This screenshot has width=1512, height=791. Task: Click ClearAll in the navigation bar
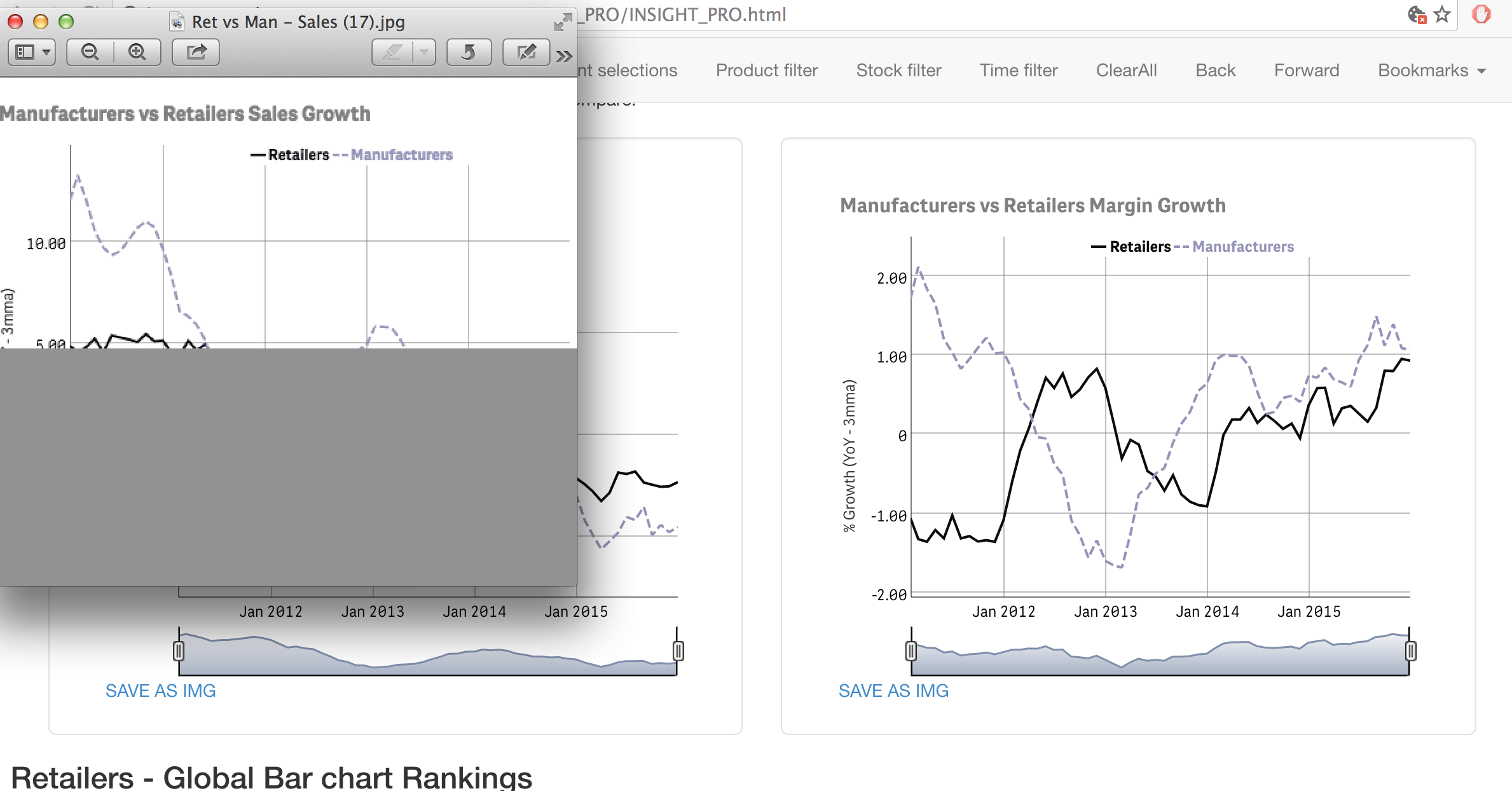(x=1126, y=70)
